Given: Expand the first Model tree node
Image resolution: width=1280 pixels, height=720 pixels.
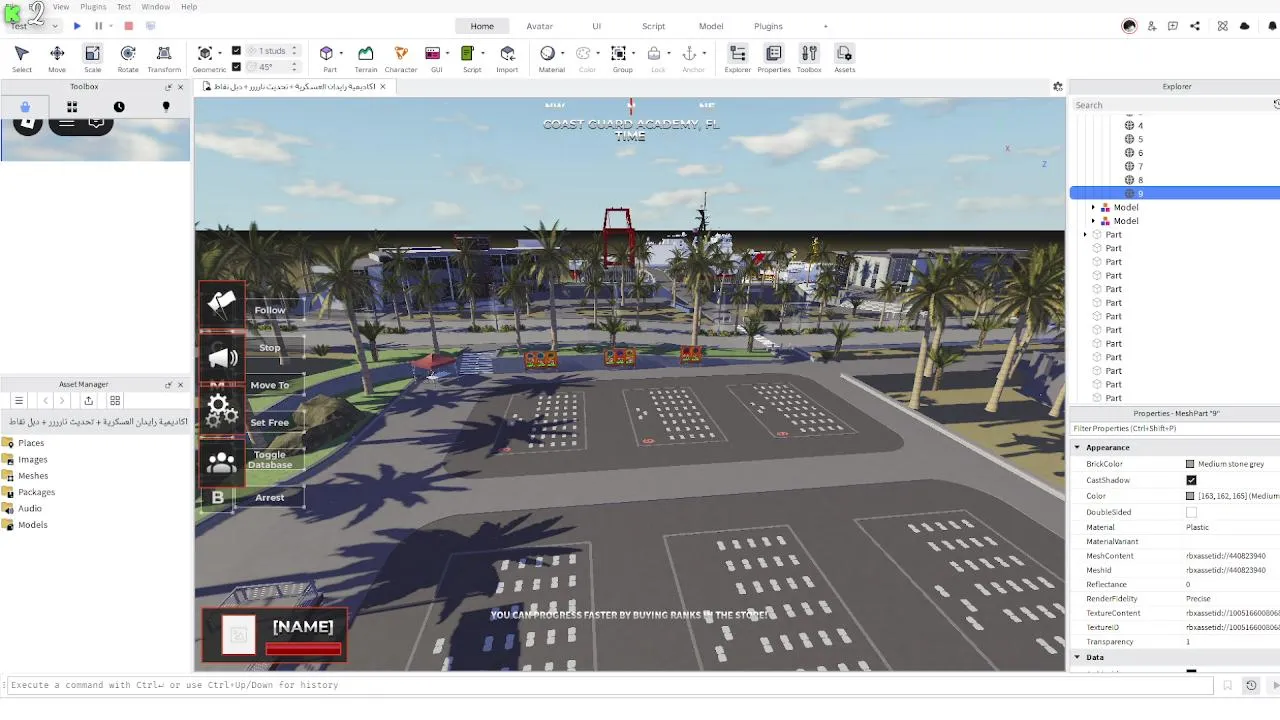Looking at the screenshot, I should 1093,207.
